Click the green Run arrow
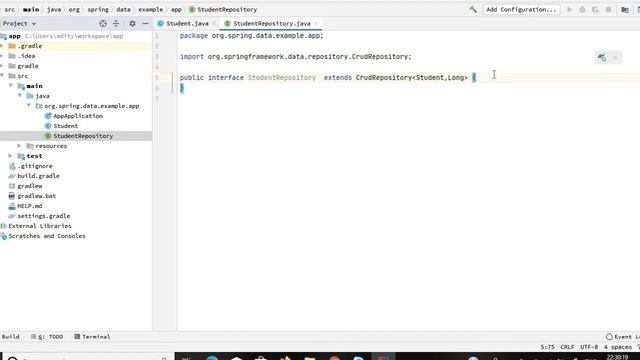The image size is (640, 360). point(569,9)
